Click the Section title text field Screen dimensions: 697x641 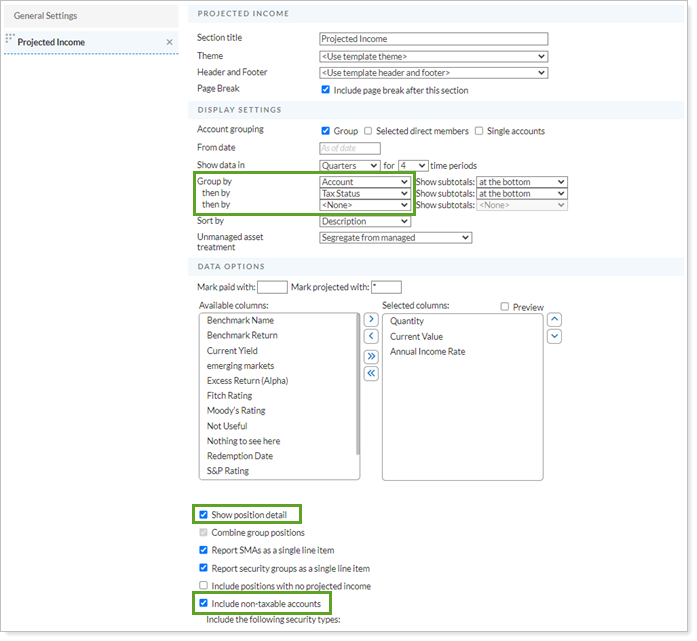(433, 39)
